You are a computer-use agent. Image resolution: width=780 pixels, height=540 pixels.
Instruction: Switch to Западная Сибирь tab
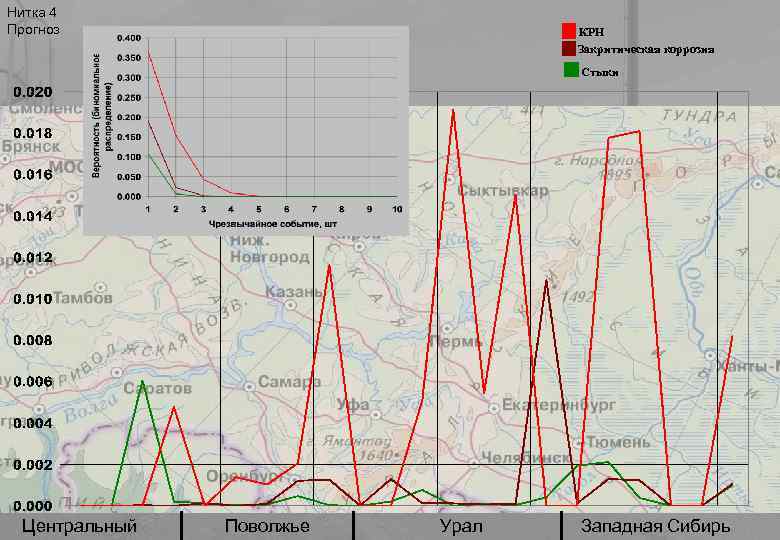[655, 526]
